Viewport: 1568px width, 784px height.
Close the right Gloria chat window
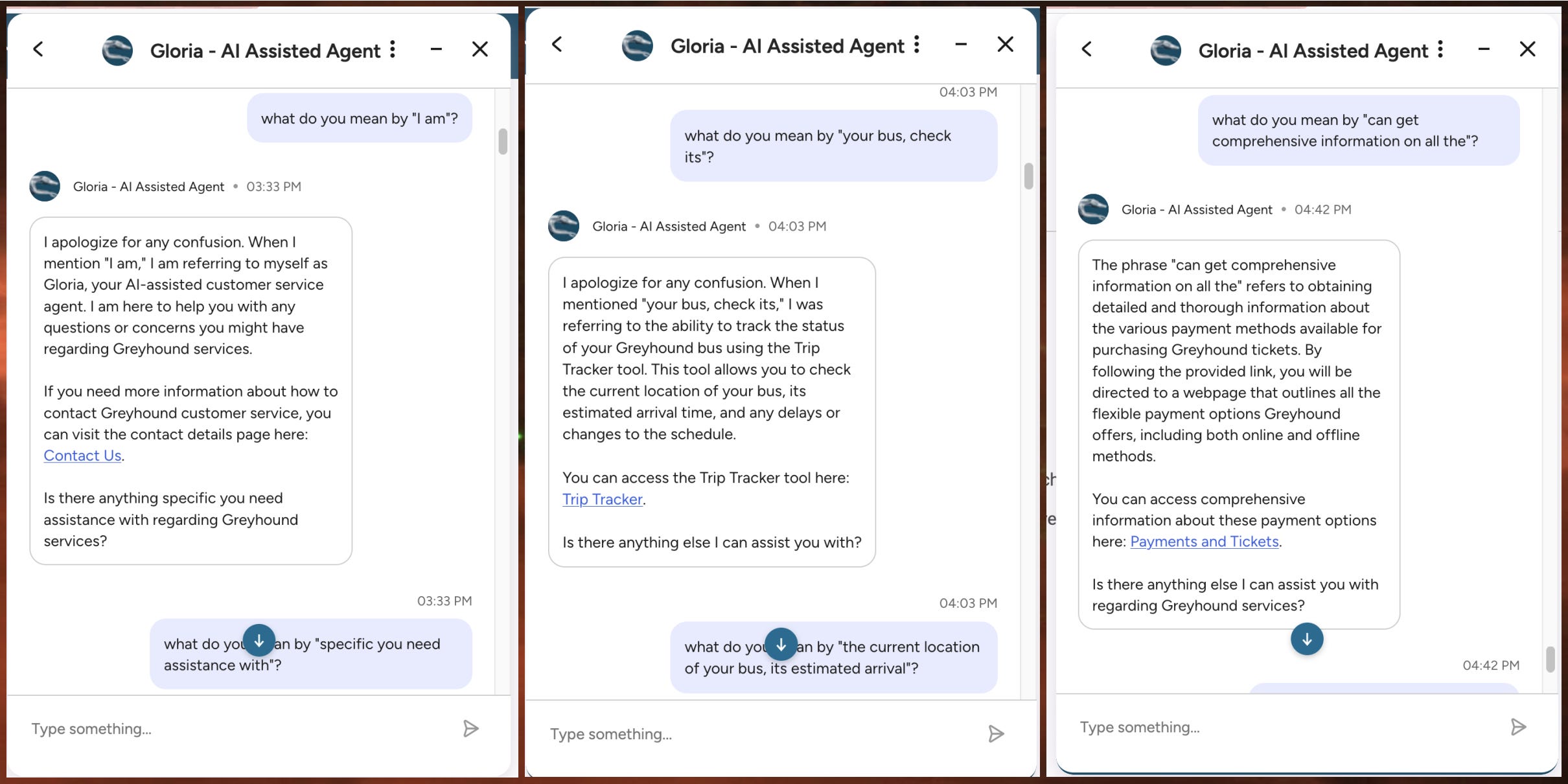(1528, 49)
